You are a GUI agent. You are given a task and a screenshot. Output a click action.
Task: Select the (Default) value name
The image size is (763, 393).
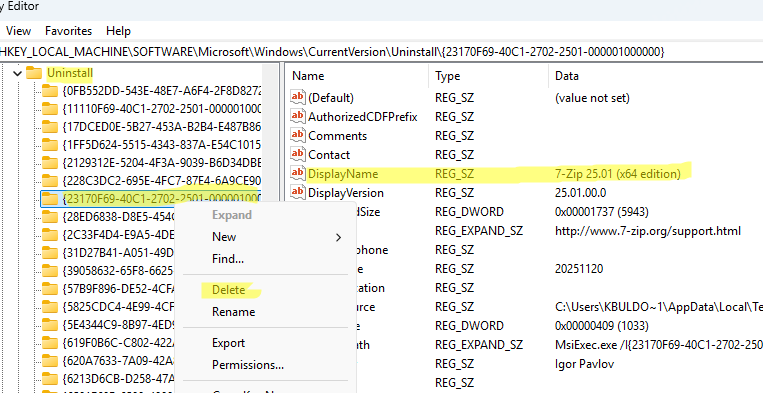331,98
